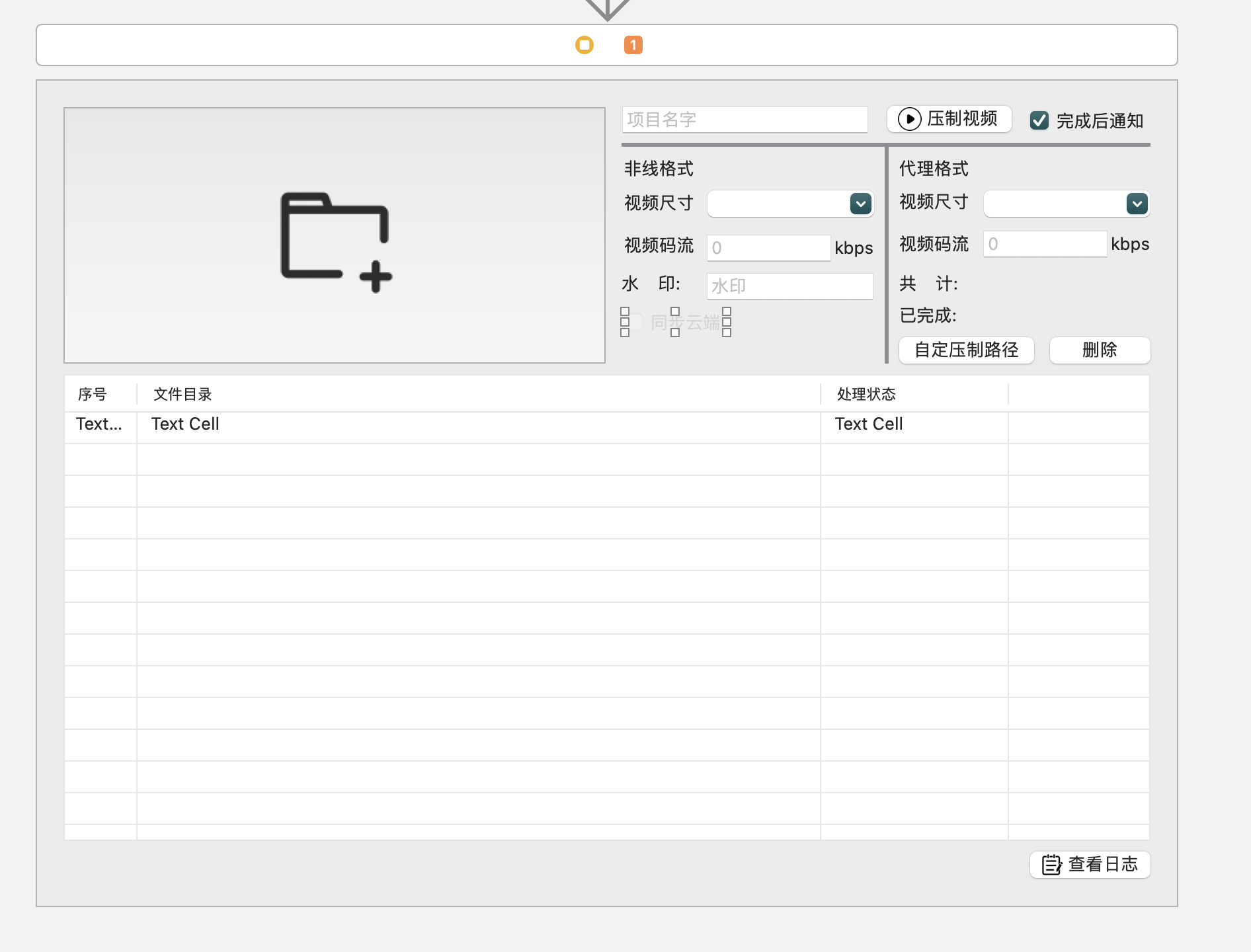Image resolution: width=1251 pixels, height=952 pixels.
Task: Click the add folder icon in drop area
Action: tap(336, 242)
